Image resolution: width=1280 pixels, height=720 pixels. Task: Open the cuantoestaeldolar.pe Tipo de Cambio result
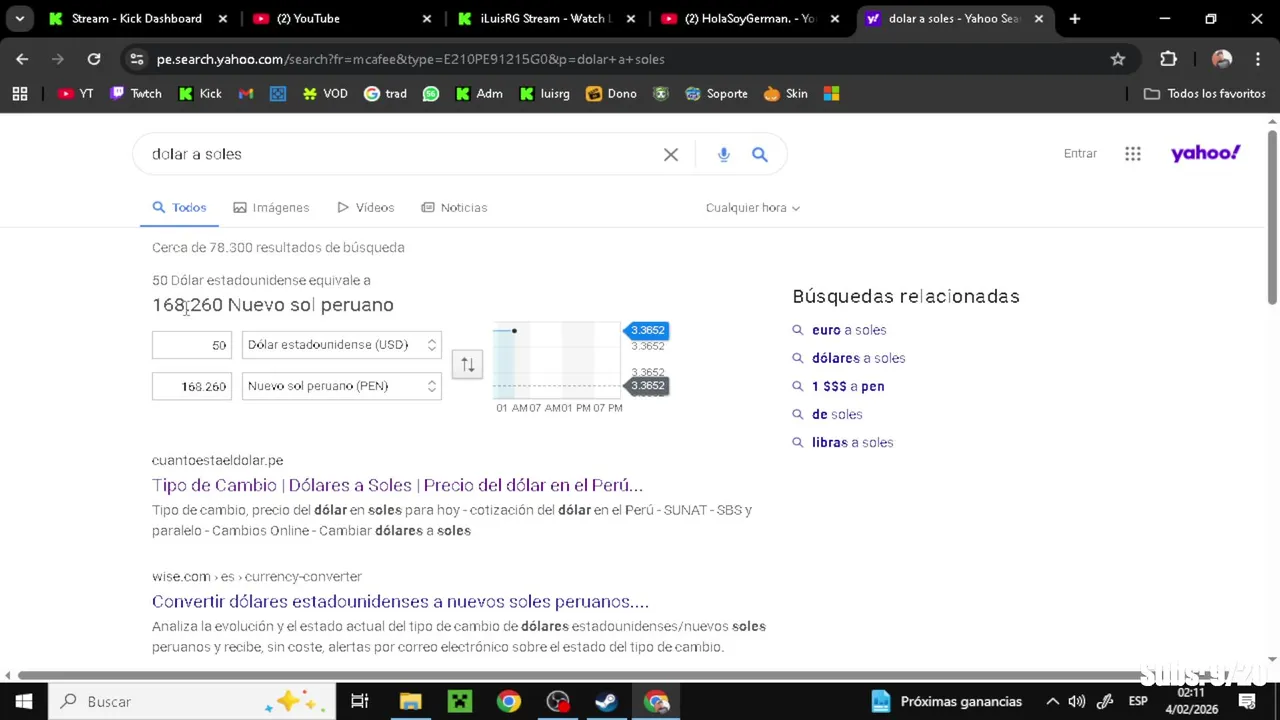click(397, 485)
